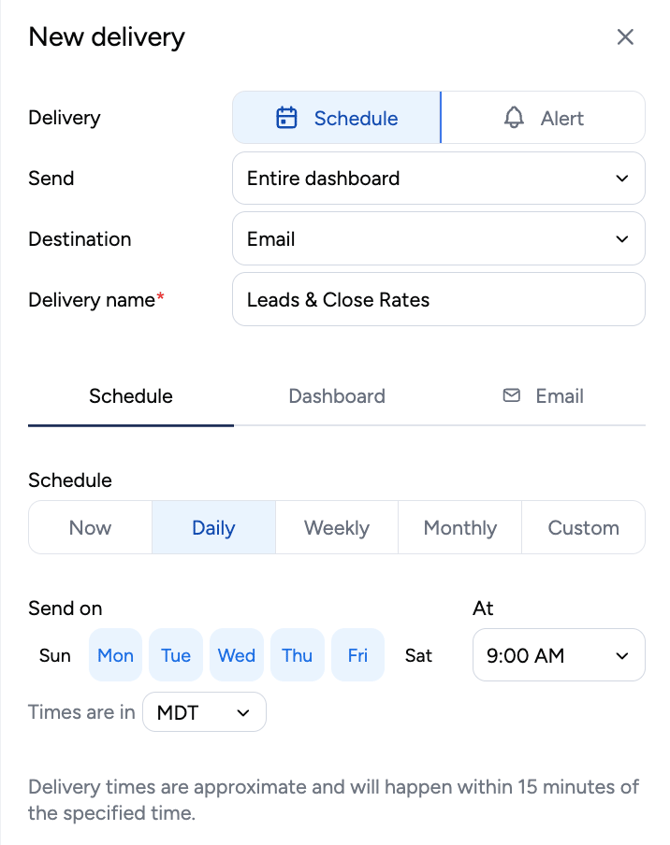Viewport: 670px width, 845px height.
Task: Choose the Weekly schedule frequency
Action: point(337,528)
